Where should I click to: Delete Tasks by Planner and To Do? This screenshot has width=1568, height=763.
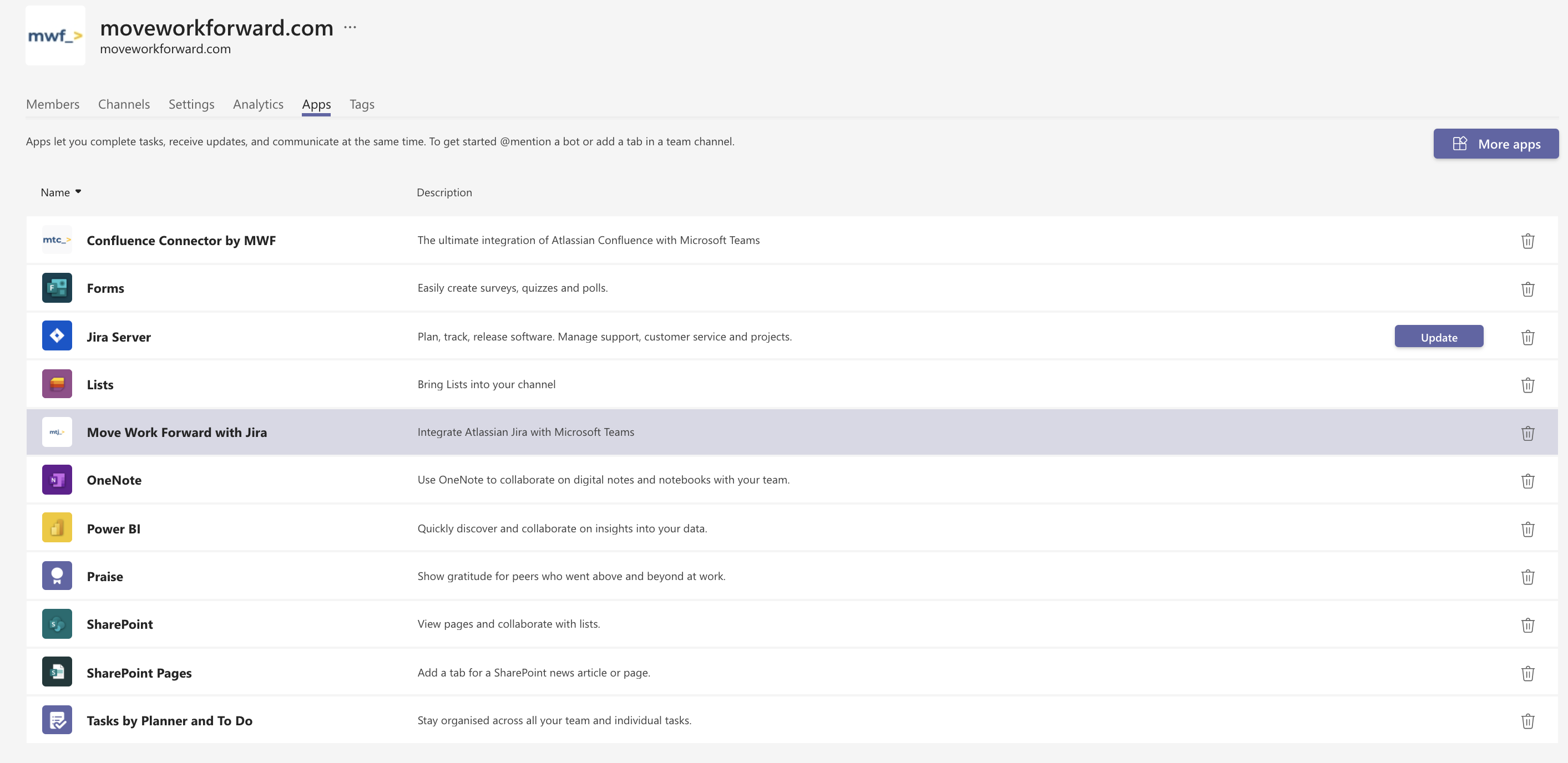click(x=1527, y=721)
